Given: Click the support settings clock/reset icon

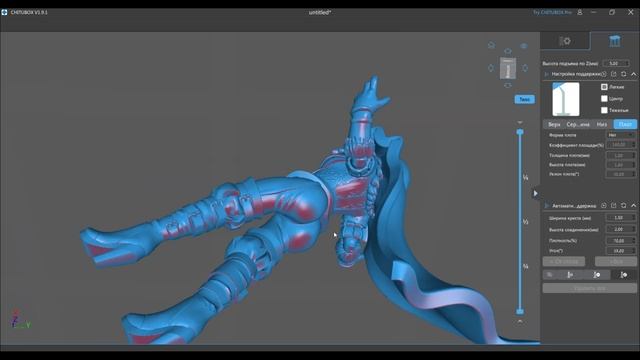Looking at the screenshot, I should [604, 74].
